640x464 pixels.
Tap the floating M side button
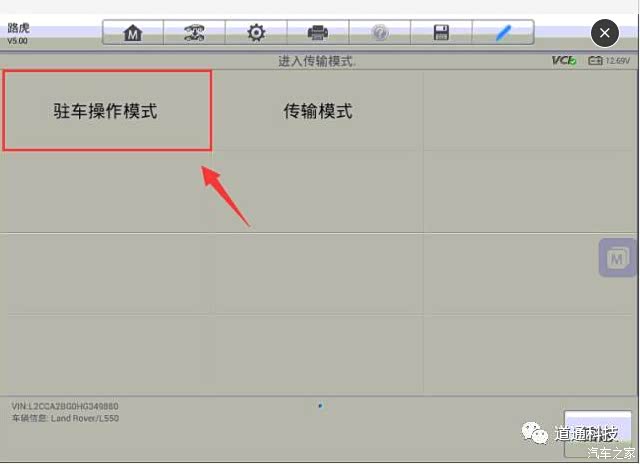coord(617,258)
